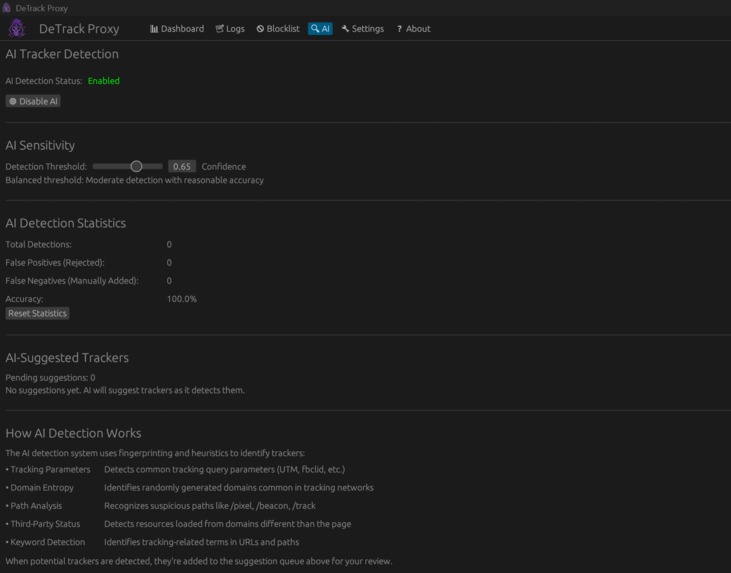731x573 pixels.
Task: Switch to the Logs tab
Action: coord(230,29)
